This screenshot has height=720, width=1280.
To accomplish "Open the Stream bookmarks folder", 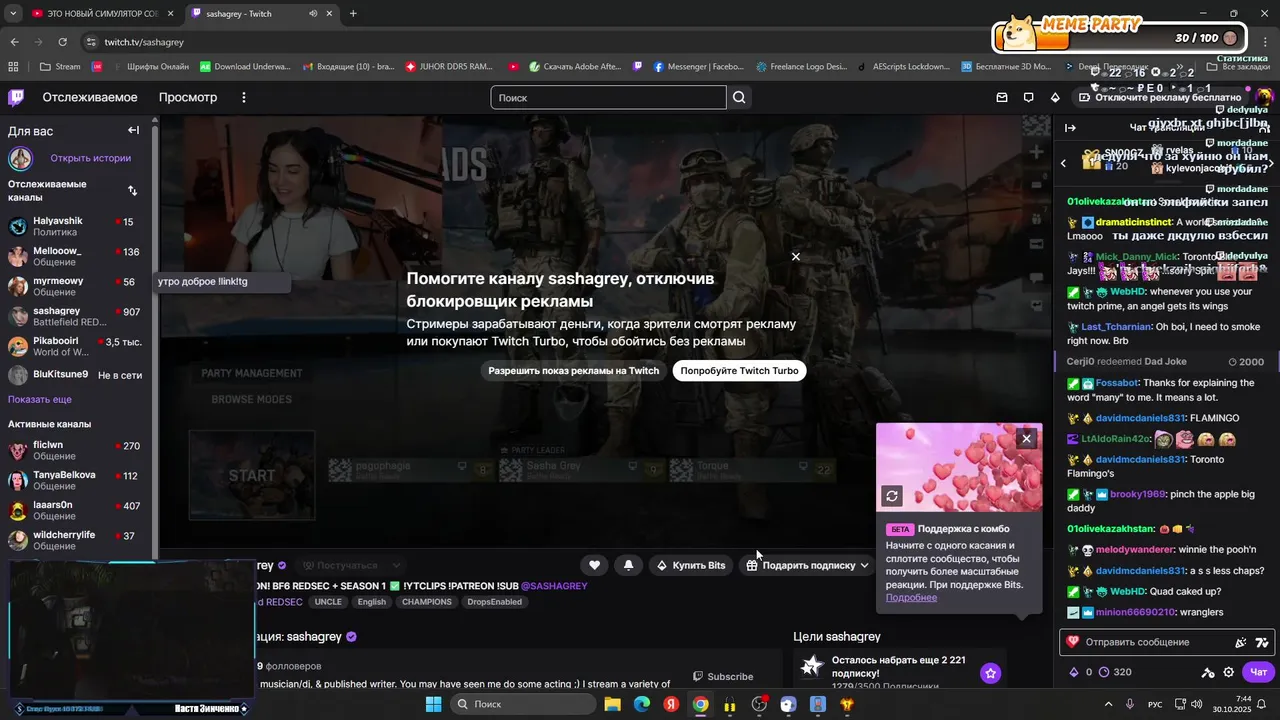I will click(x=60, y=67).
